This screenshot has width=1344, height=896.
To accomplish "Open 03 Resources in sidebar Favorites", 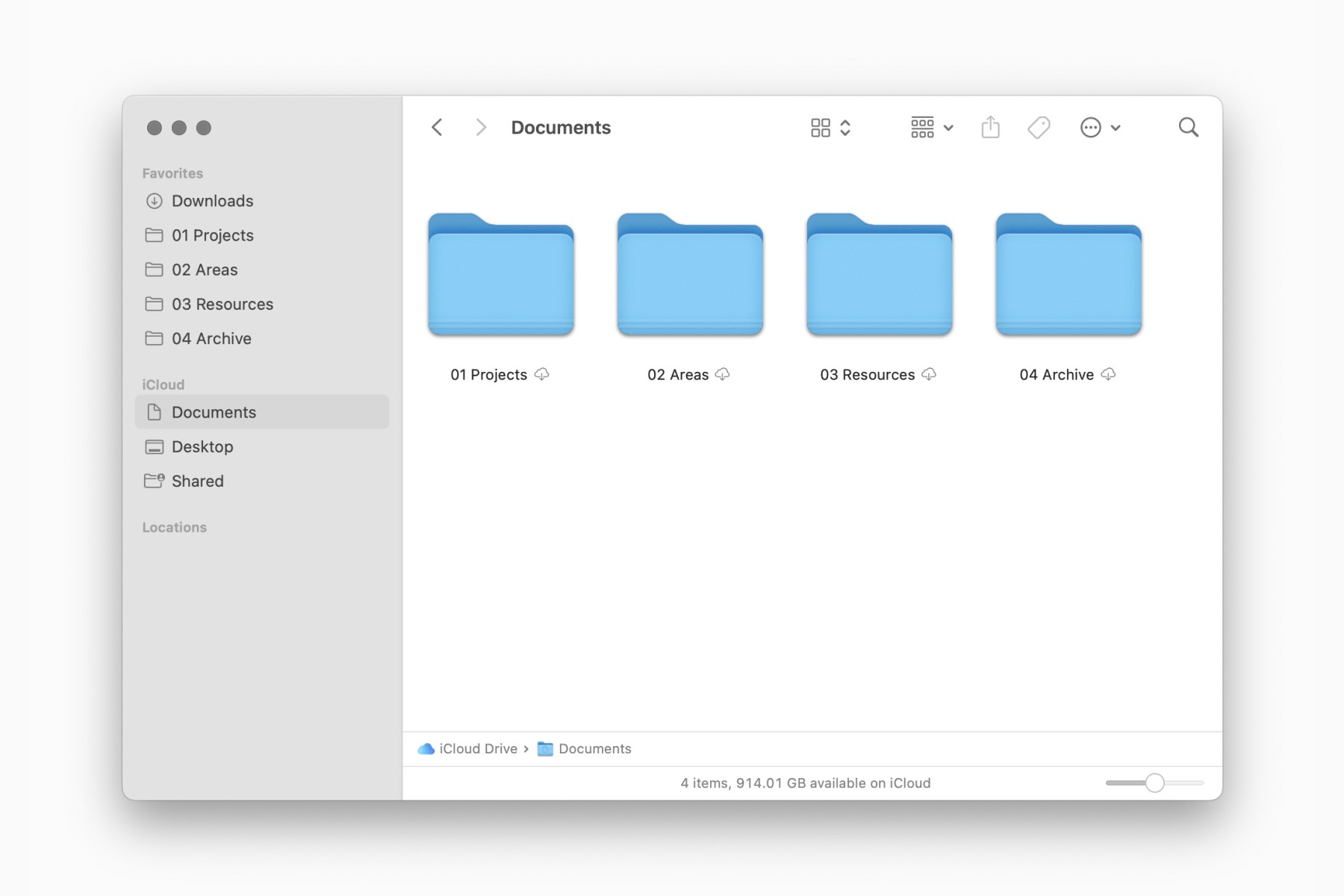I will (262, 304).
